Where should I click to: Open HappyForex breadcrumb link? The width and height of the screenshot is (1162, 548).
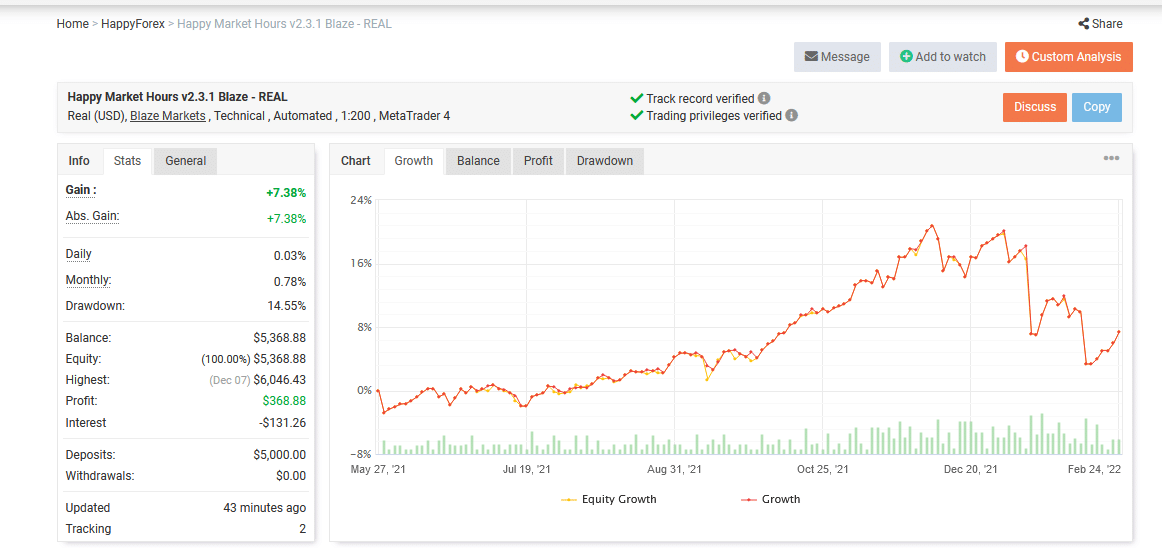click(x=133, y=24)
